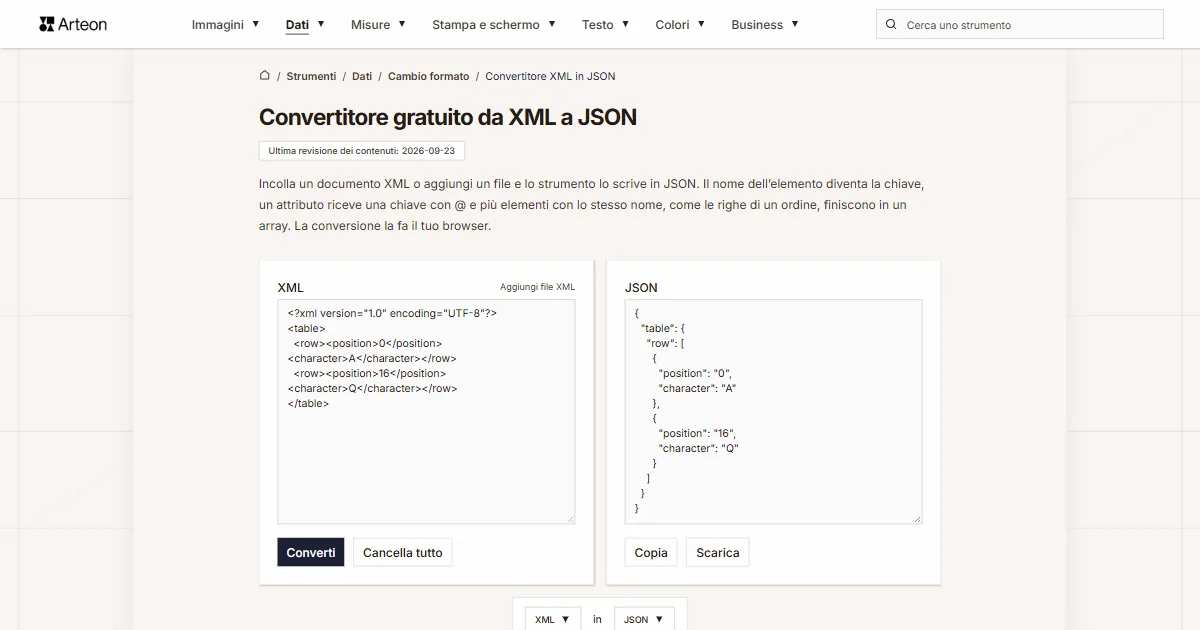
Task: Click Aggiungi file XML link
Action: tap(538, 287)
